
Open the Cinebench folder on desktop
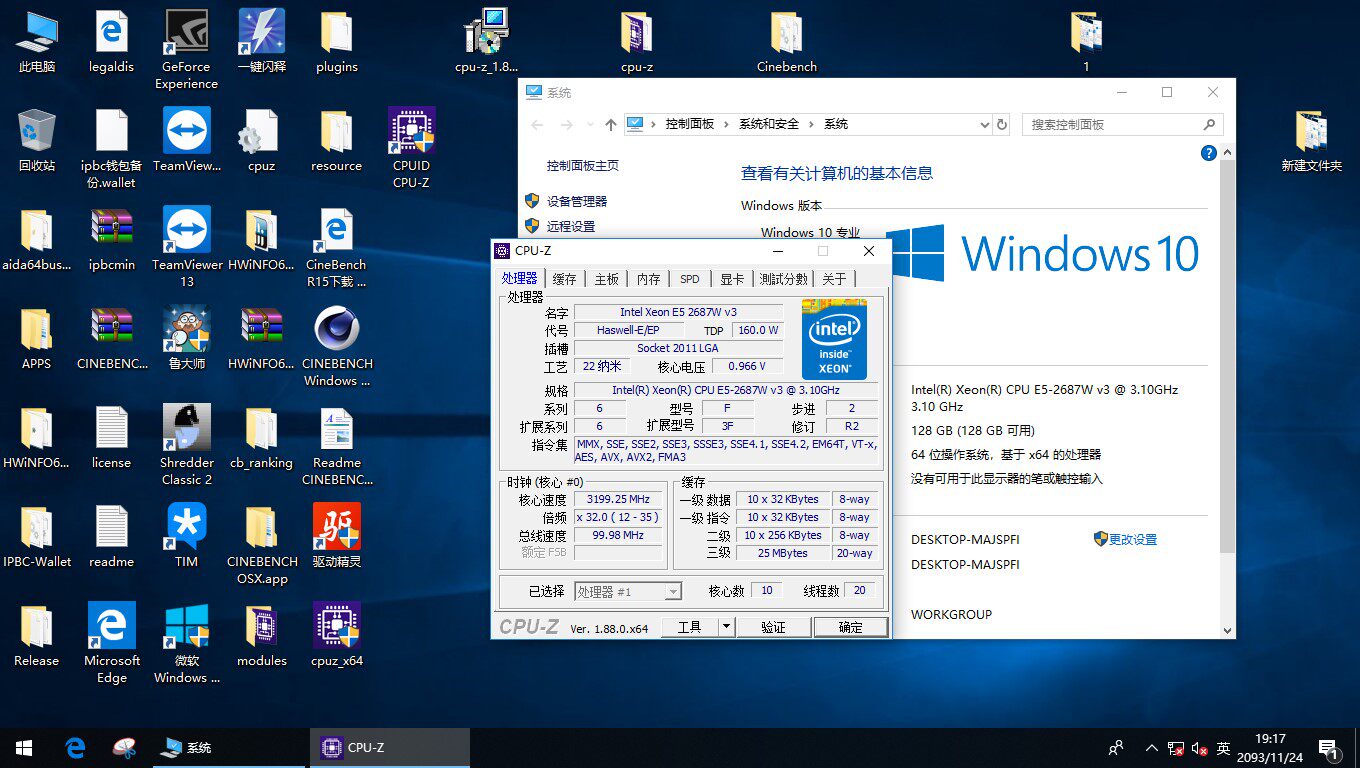click(x=787, y=42)
